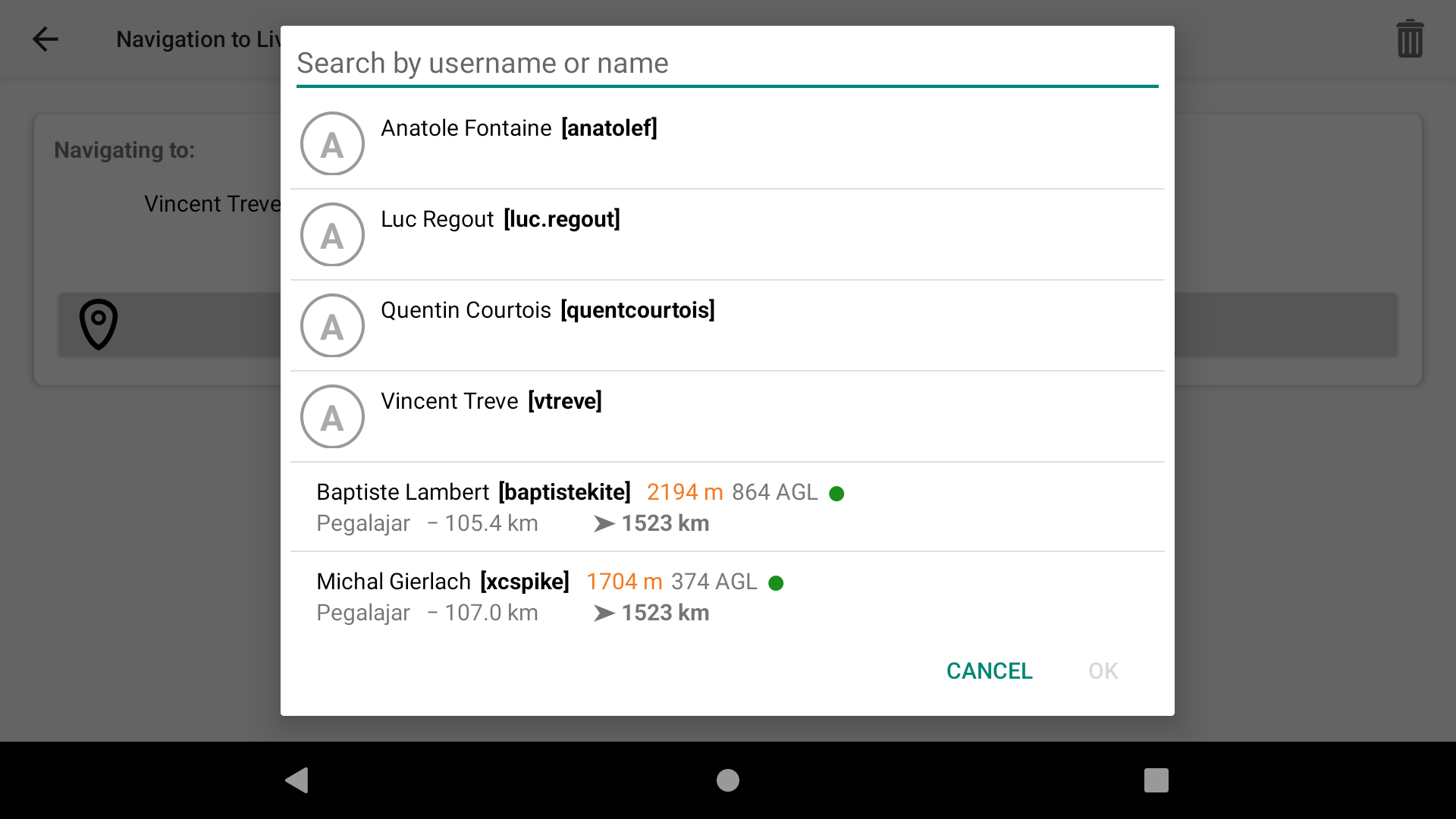The image size is (1456, 819).
Task: Click Quentin Courtois's avatar icon
Action: pos(332,325)
